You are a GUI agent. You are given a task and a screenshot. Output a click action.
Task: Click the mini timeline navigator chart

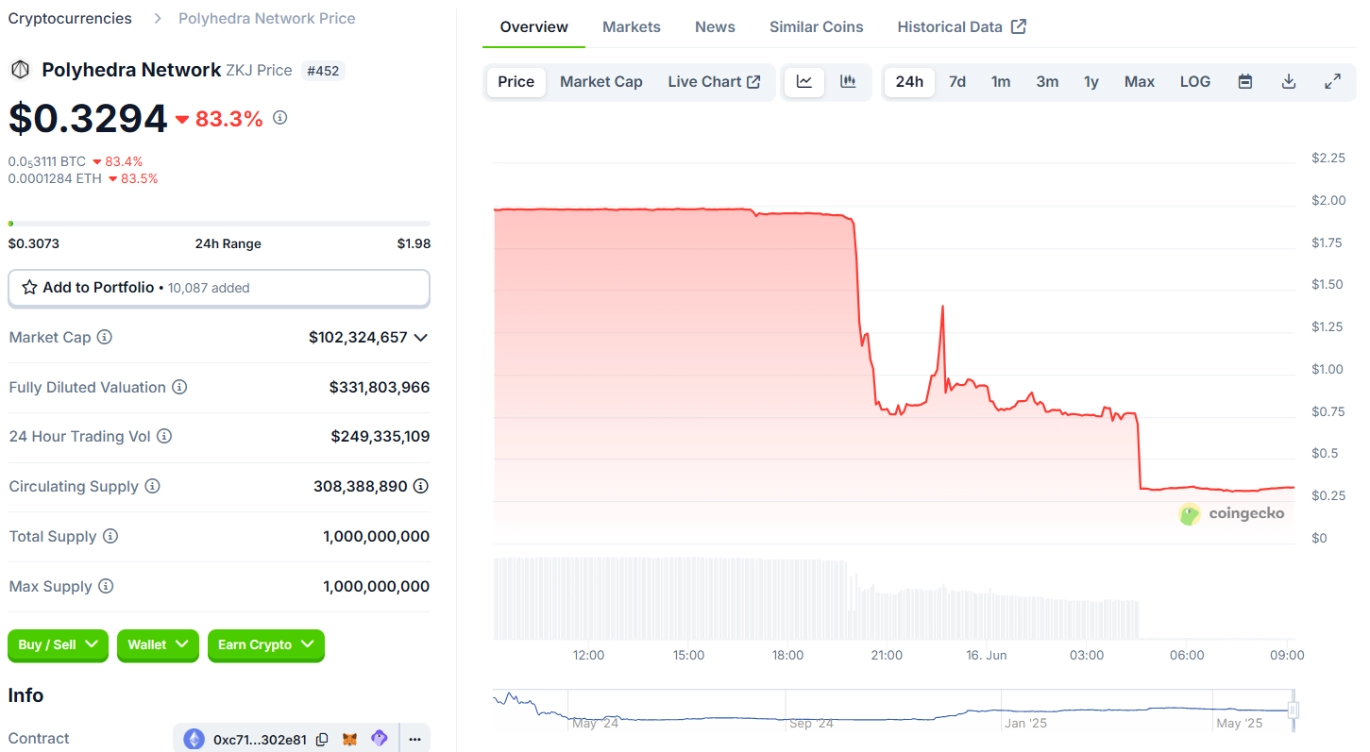coord(894,710)
